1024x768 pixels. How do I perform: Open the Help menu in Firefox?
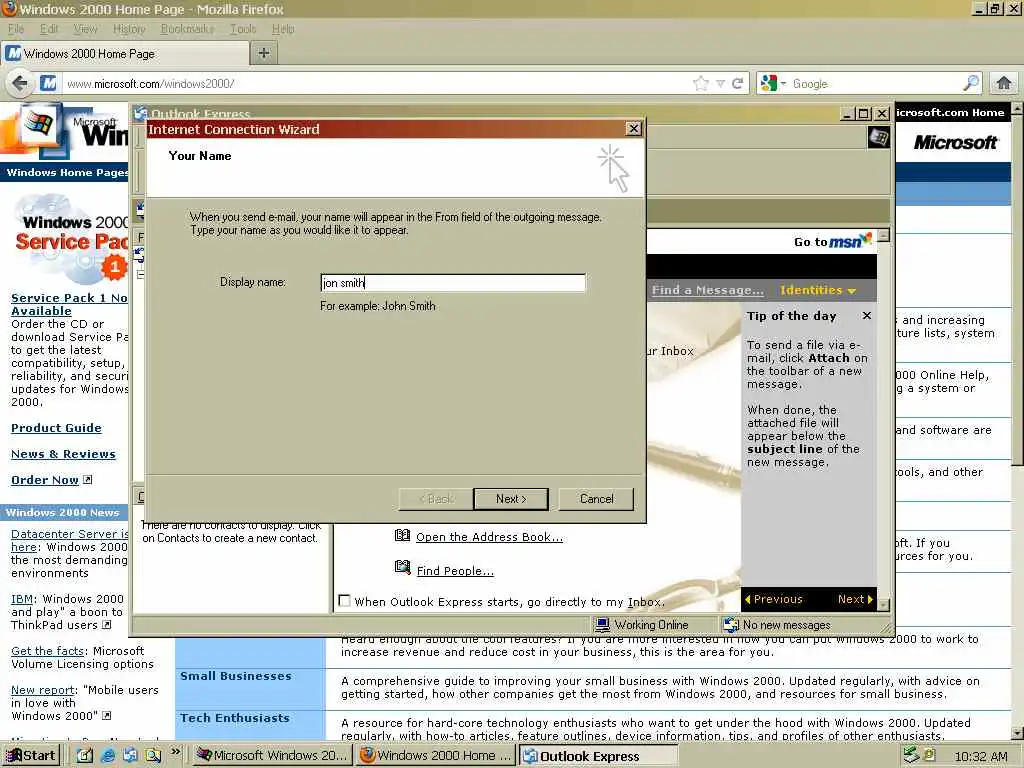283,29
